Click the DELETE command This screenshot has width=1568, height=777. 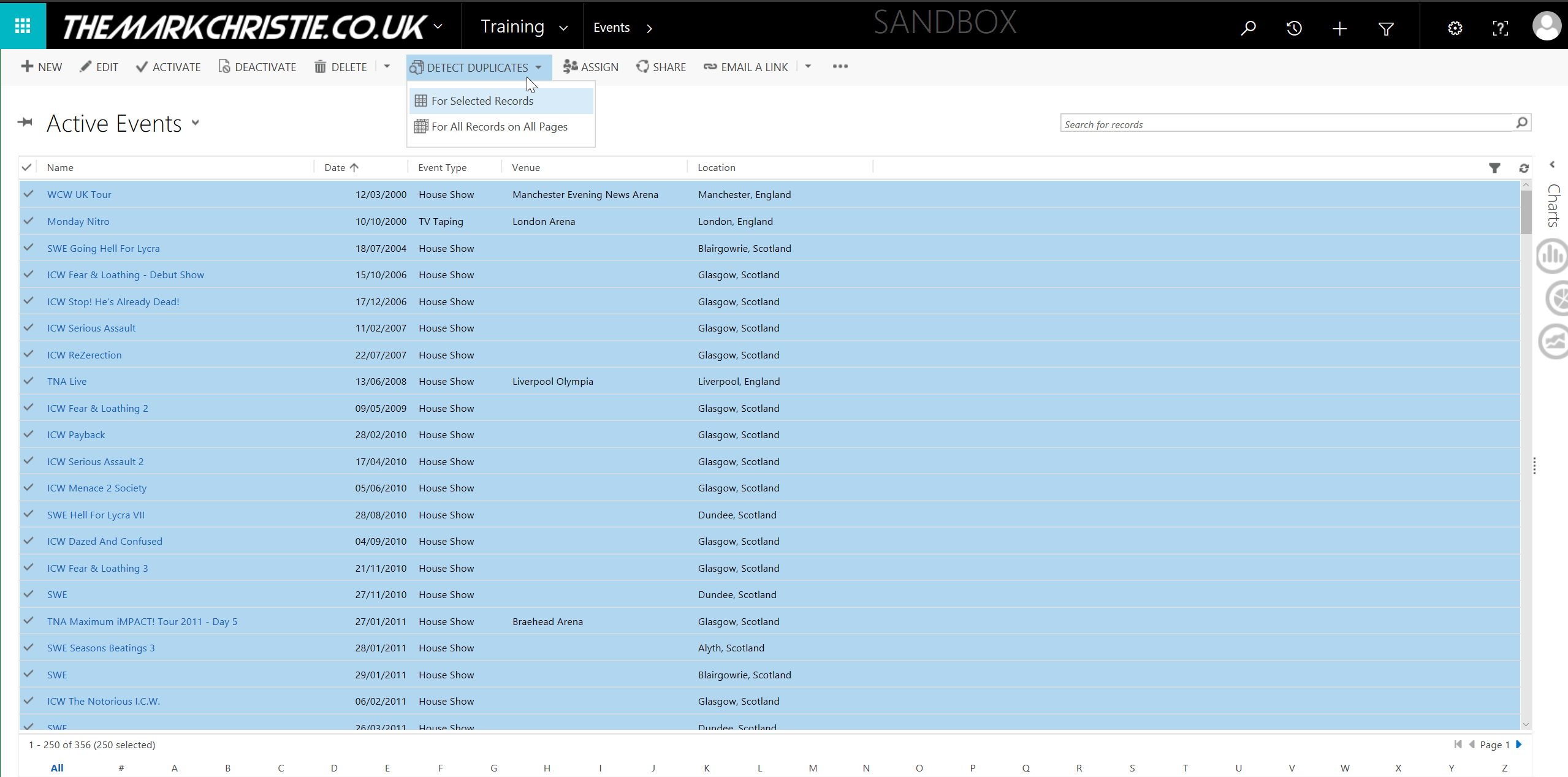click(x=341, y=67)
